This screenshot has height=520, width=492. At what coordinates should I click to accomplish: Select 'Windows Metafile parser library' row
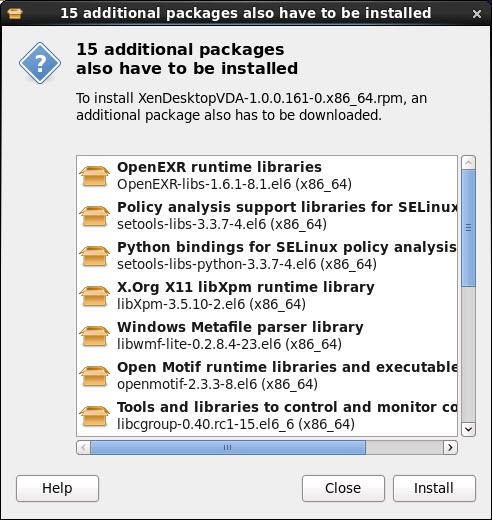tap(267, 336)
